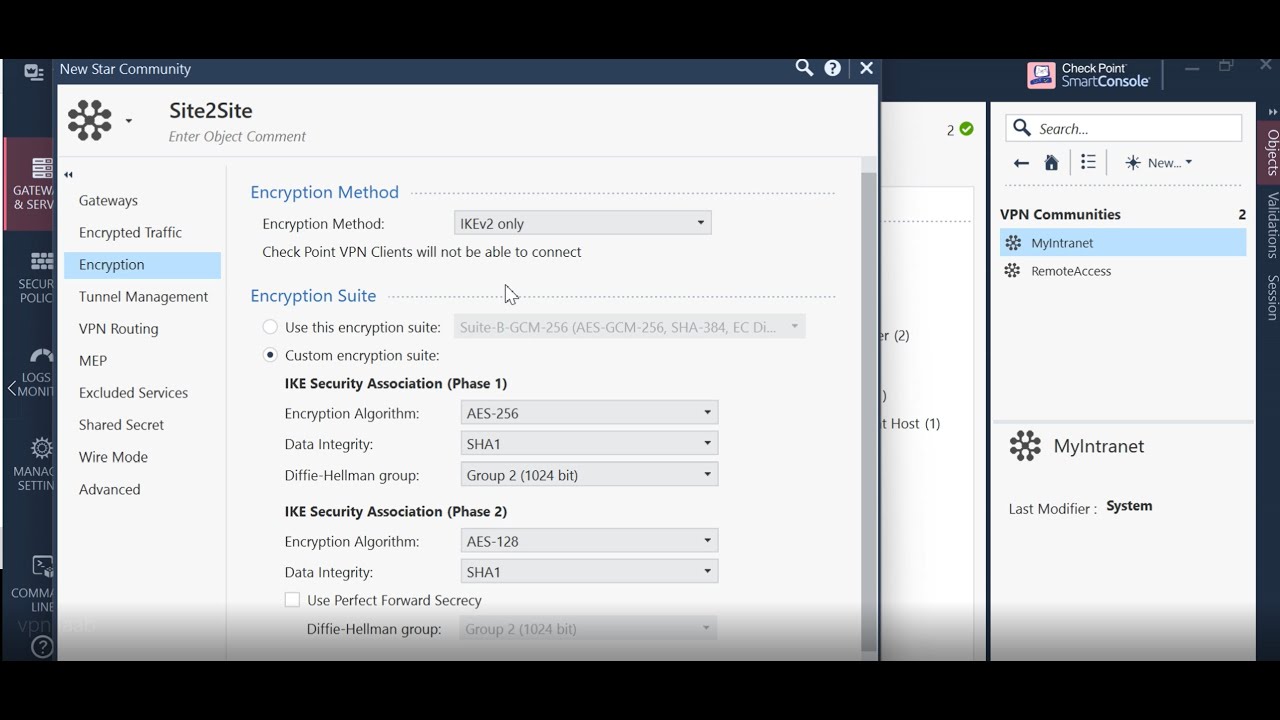
Task: Click the RemoteAccess community icon in the list
Action: (x=1013, y=270)
